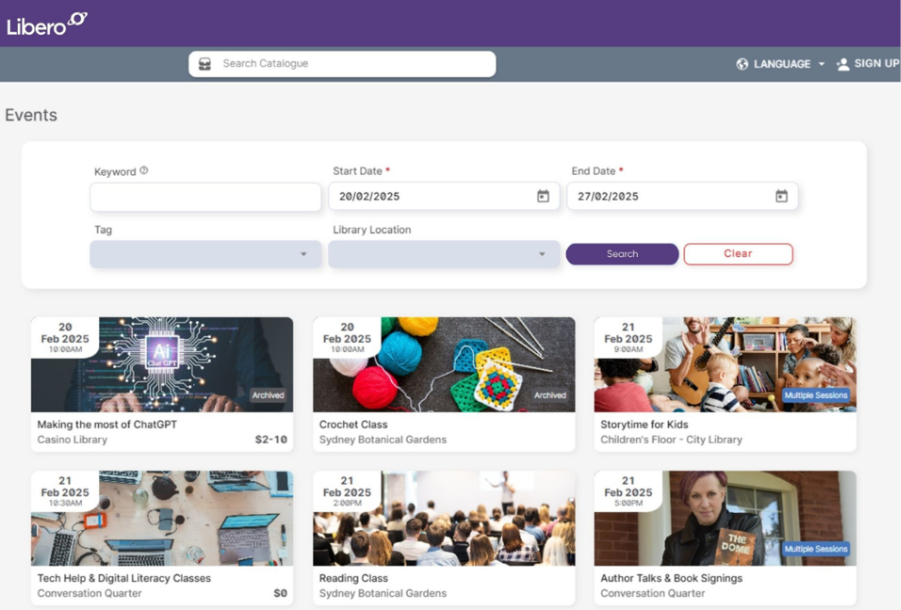Select the Author Talks & Book Signings title
901x610 pixels.
(x=671, y=578)
